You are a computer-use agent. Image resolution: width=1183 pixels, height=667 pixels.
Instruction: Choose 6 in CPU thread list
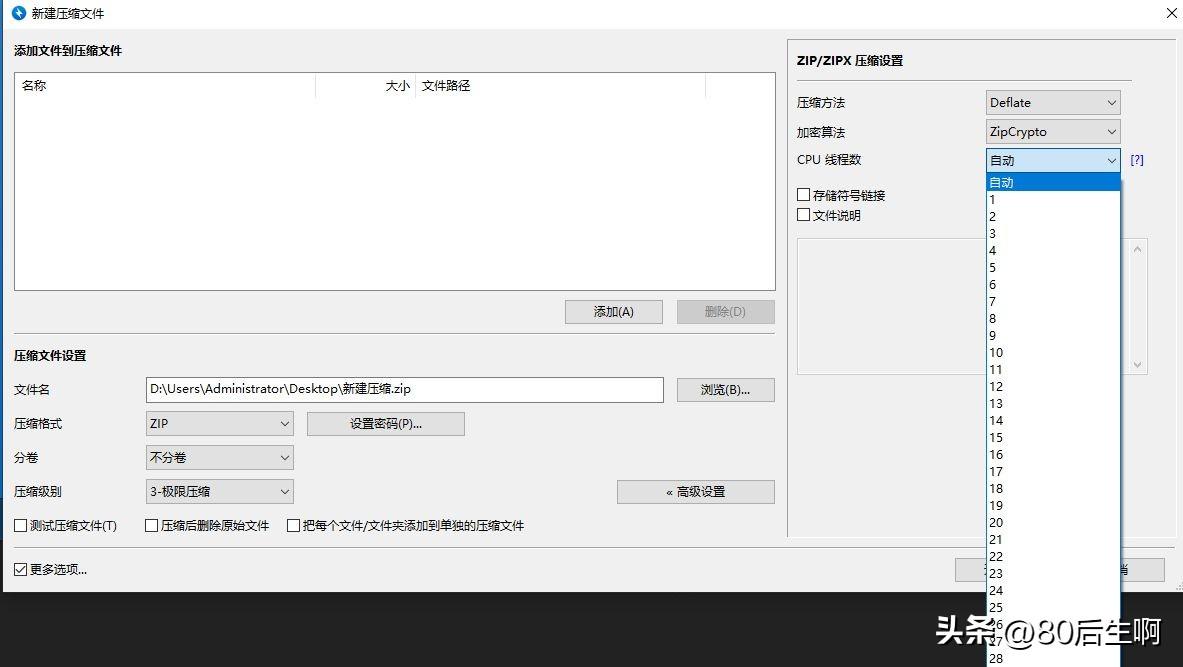[1053, 284]
